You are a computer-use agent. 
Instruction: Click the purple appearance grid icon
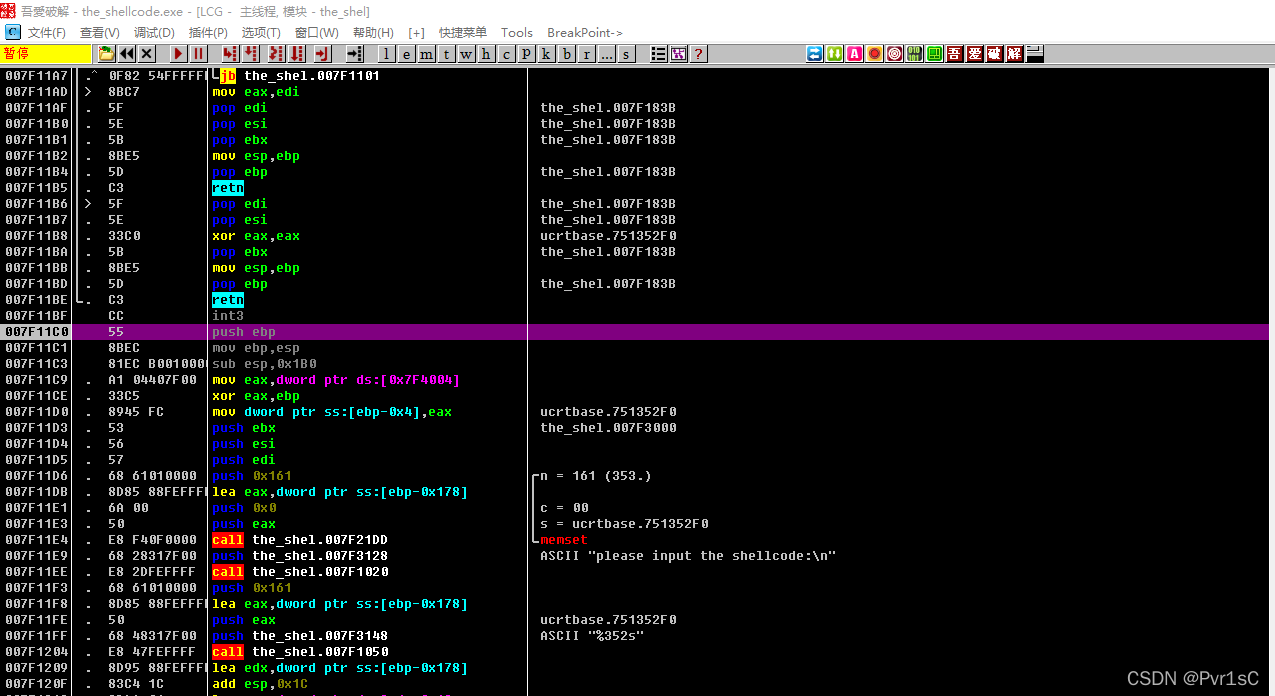(679, 54)
